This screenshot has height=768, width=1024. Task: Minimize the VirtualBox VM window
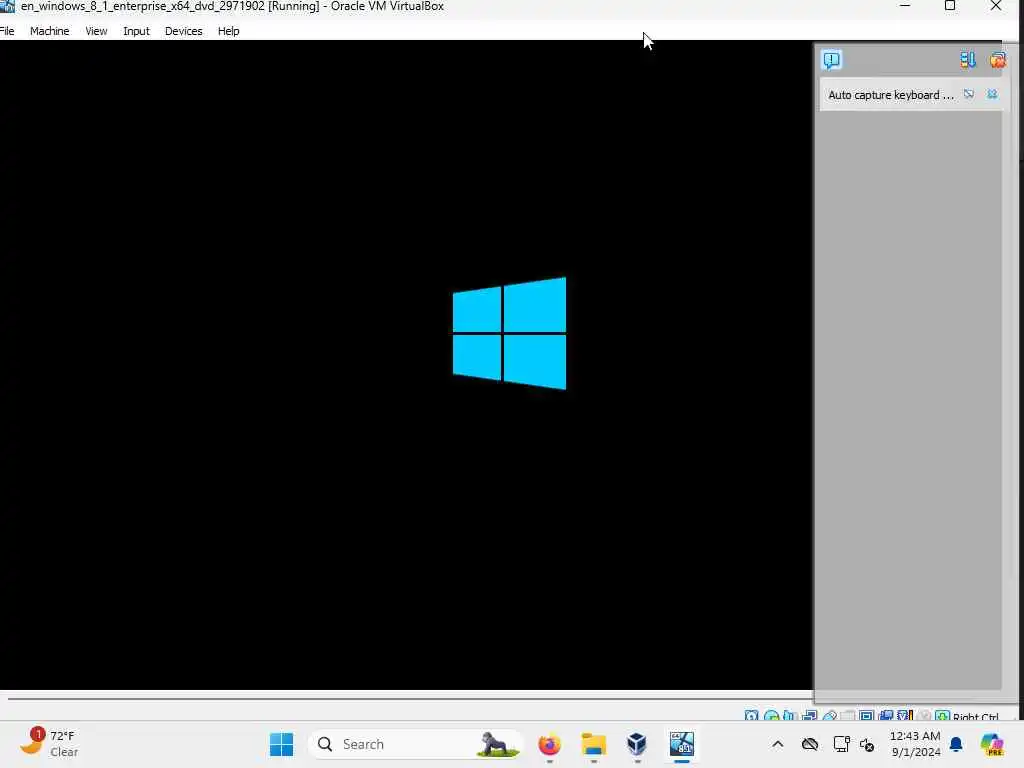coord(905,6)
